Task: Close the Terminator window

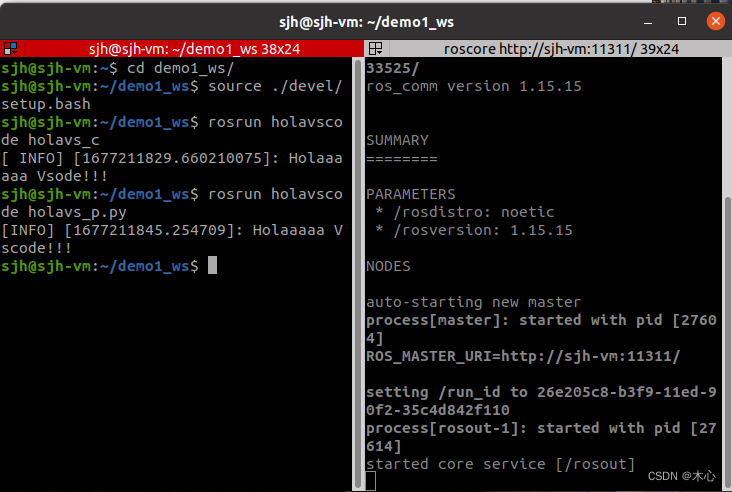Action: [x=715, y=21]
